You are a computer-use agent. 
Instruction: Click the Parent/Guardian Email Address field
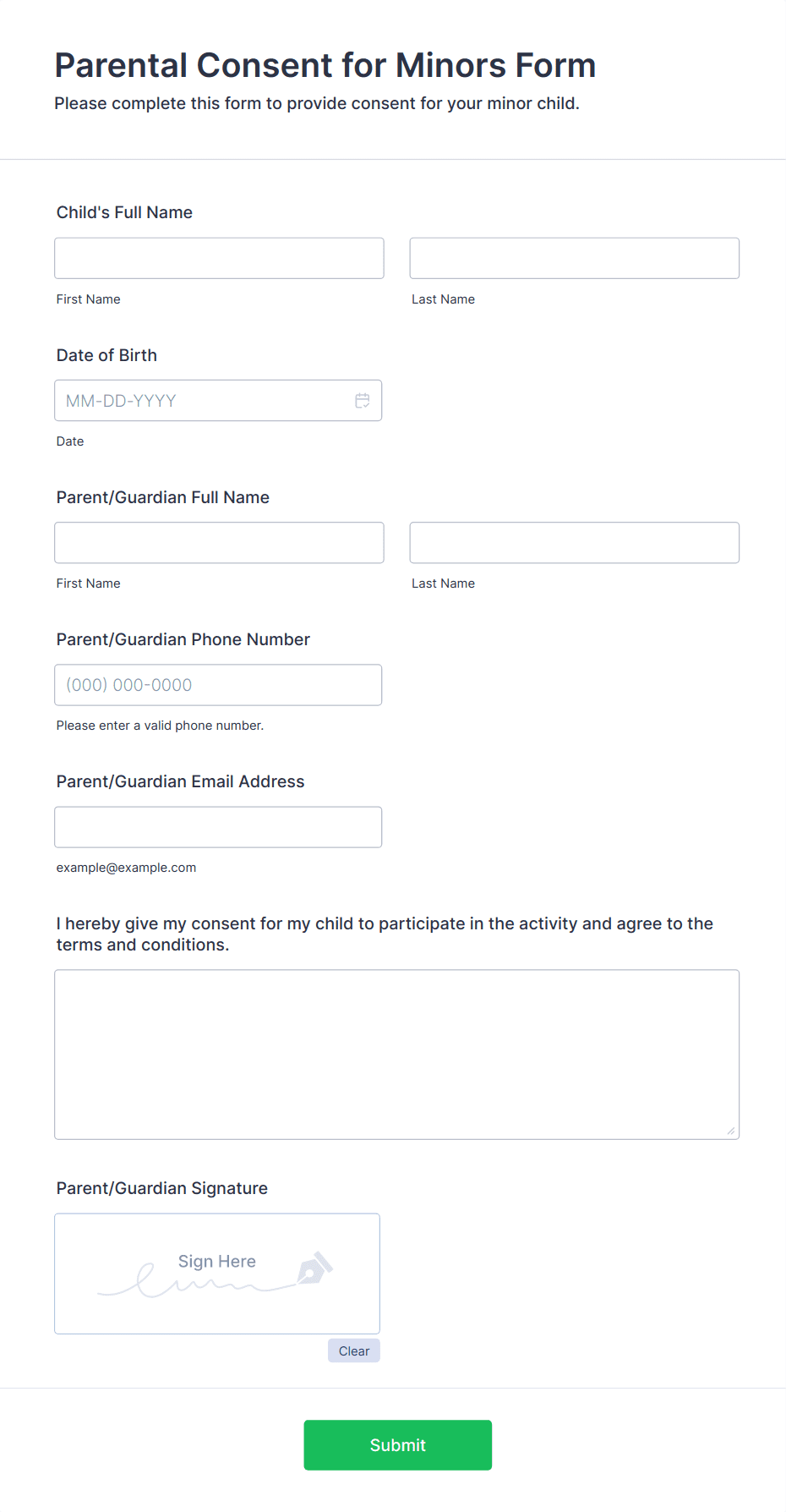(x=218, y=827)
